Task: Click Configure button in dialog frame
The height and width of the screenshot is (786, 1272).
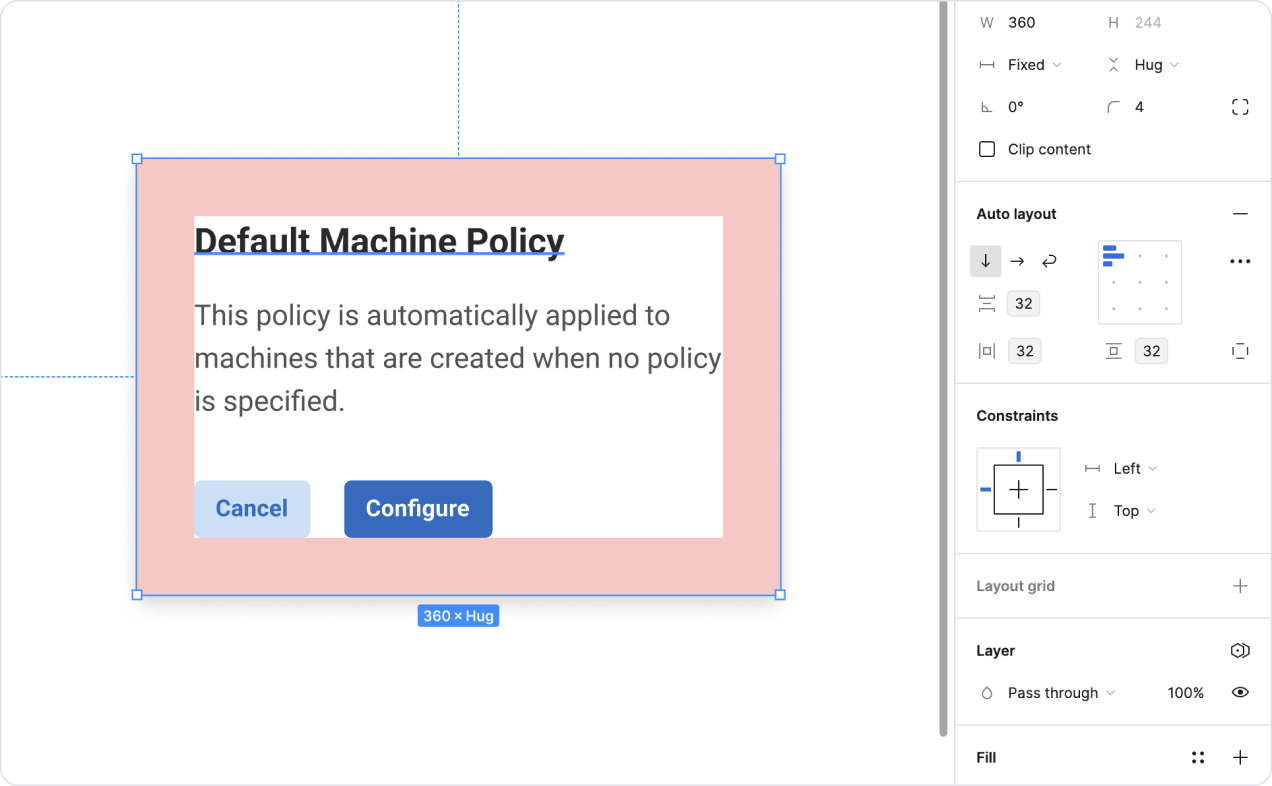Action: (418, 509)
